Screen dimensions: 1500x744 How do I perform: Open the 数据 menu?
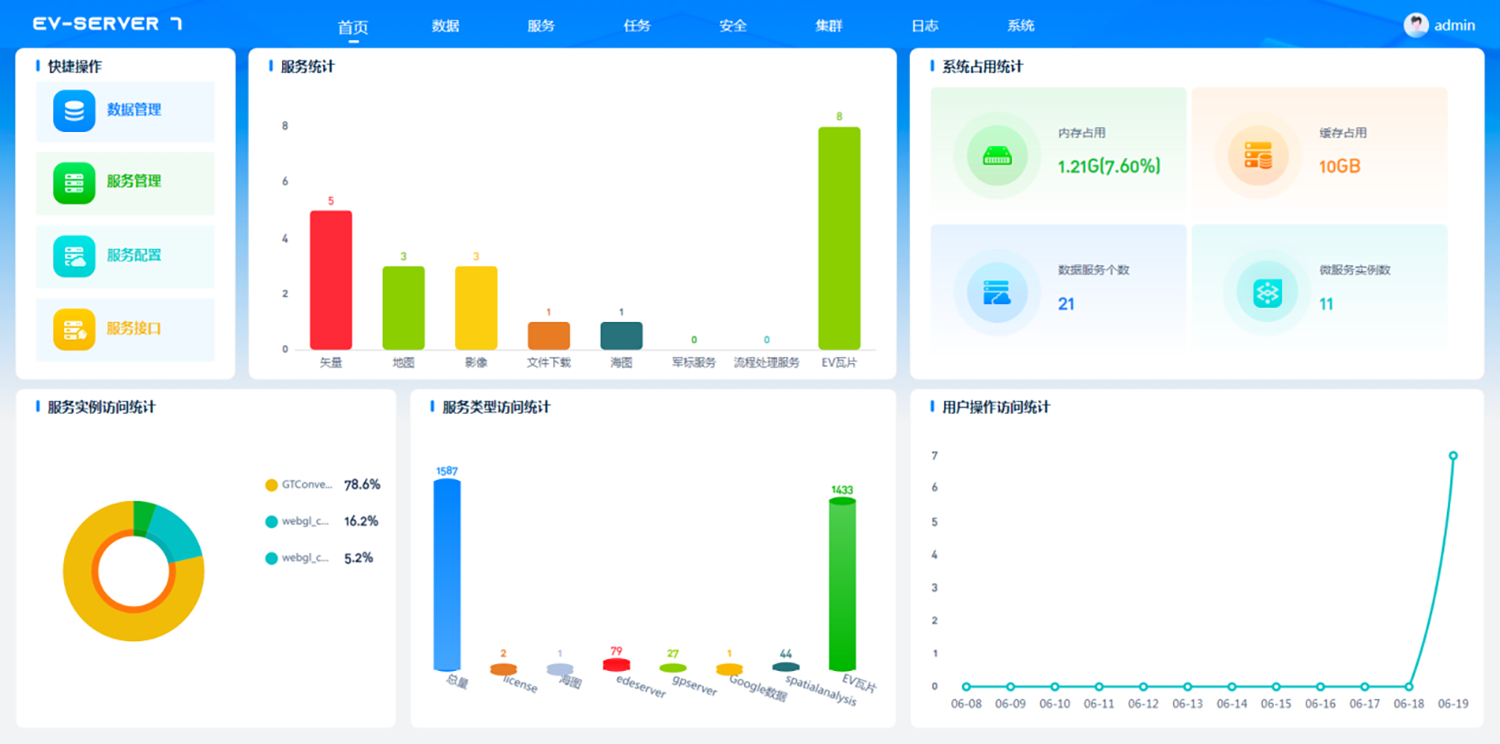pos(446,26)
